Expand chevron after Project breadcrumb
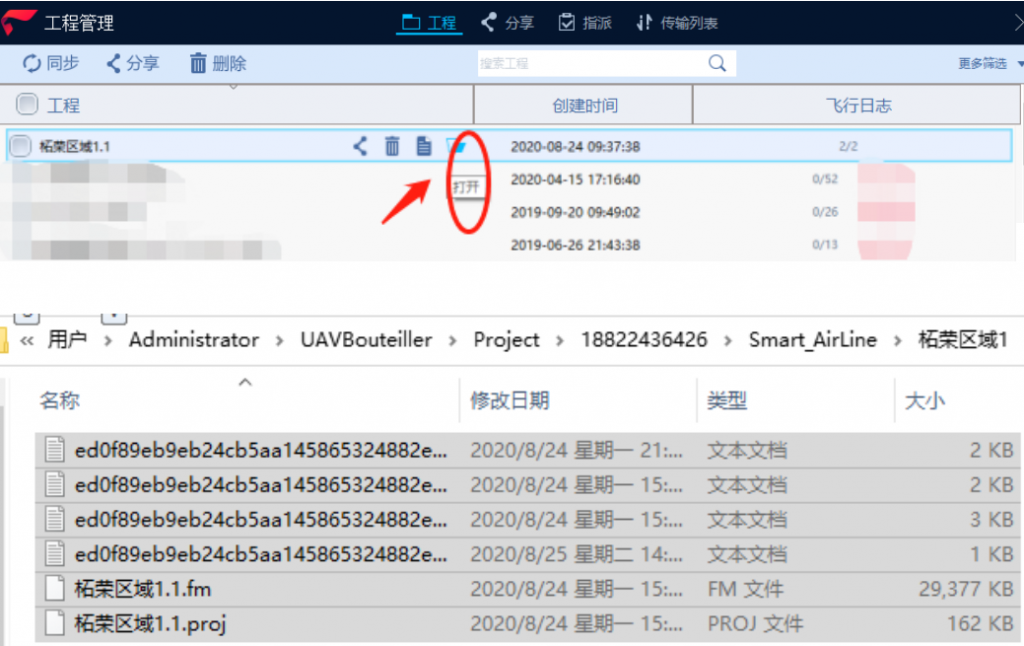Screen dimensions: 1024x646 tap(560, 340)
